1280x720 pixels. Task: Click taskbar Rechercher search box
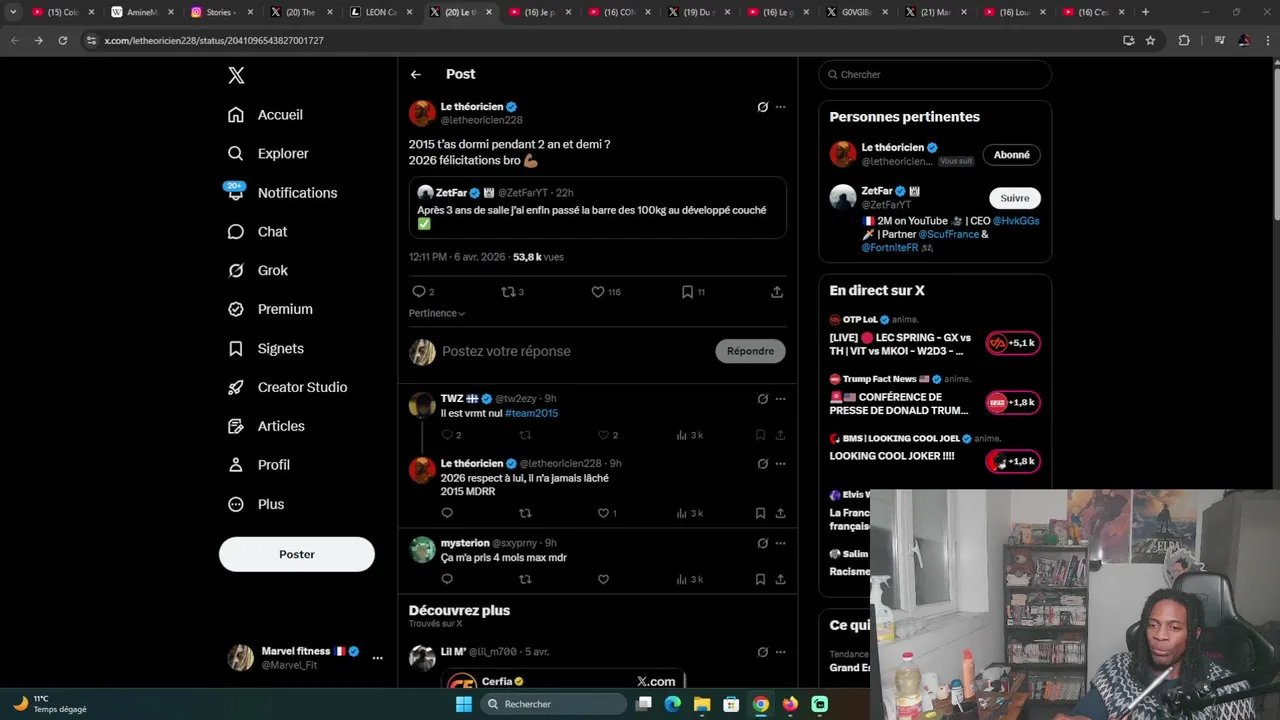[553, 704]
